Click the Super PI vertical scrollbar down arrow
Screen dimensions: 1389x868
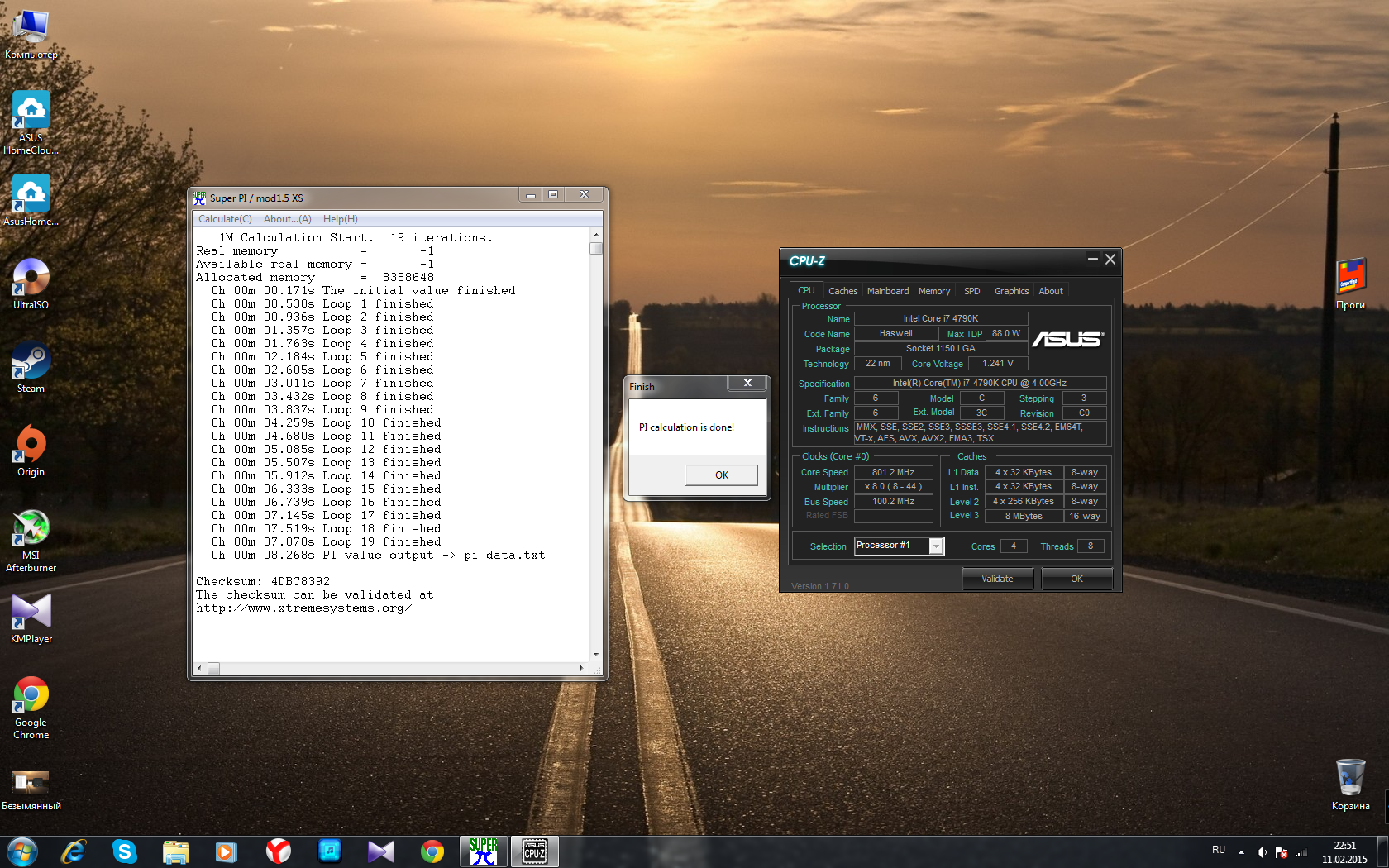click(x=596, y=654)
